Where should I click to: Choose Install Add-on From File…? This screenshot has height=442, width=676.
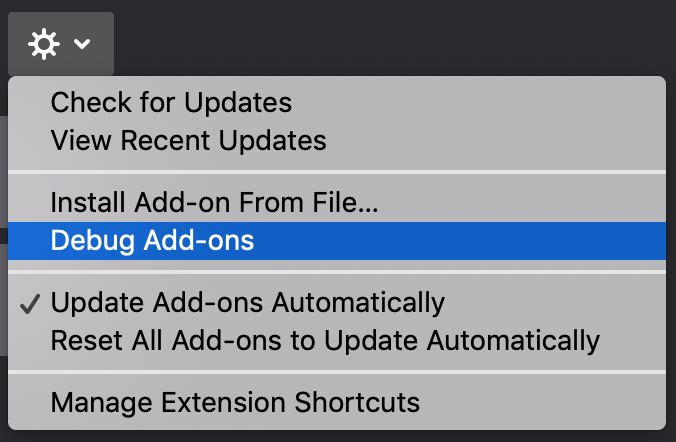(337, 203)
